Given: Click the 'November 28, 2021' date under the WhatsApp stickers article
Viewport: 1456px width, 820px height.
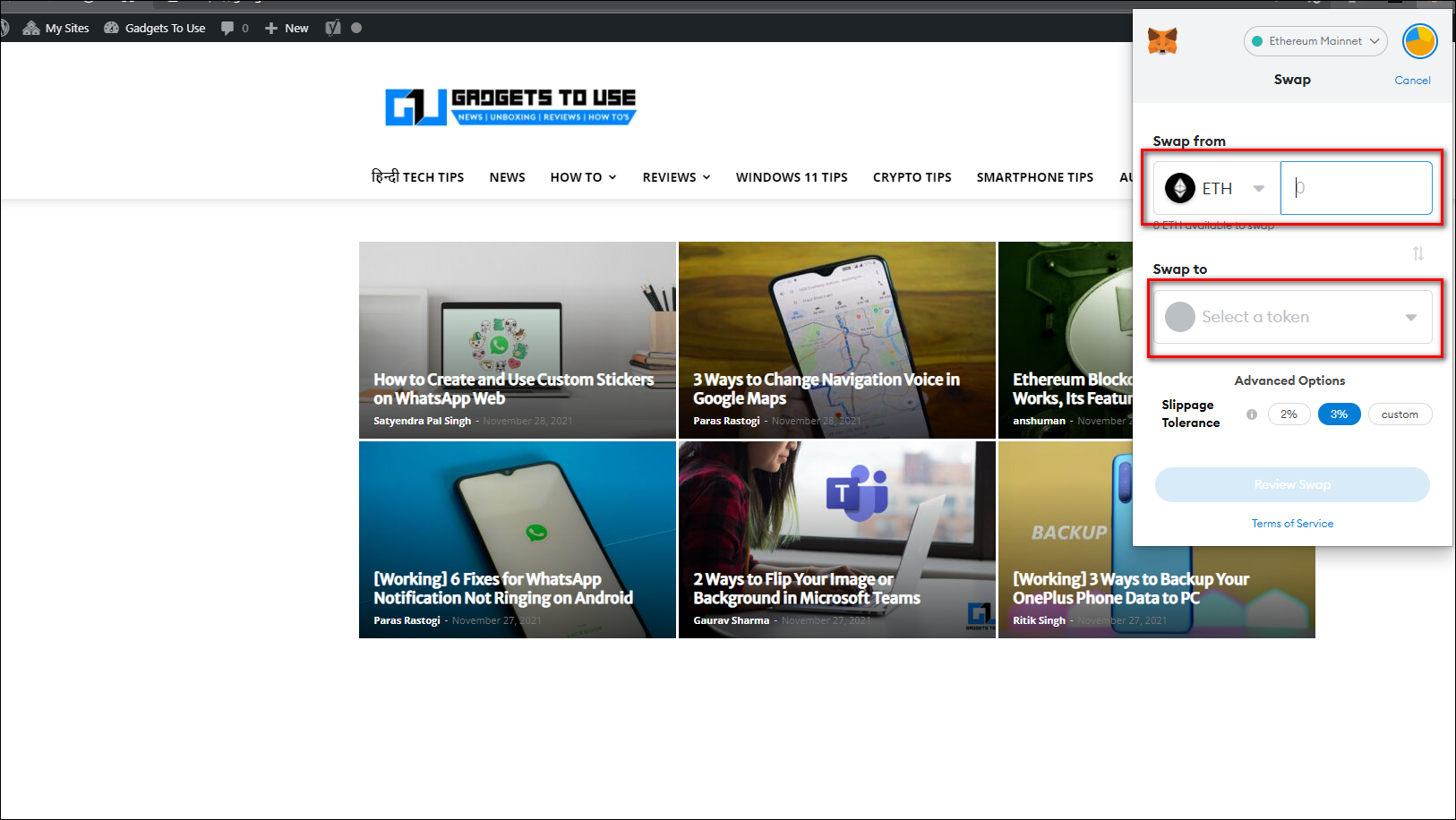Looking at the screenshot, I should click(x=527, y=421).
